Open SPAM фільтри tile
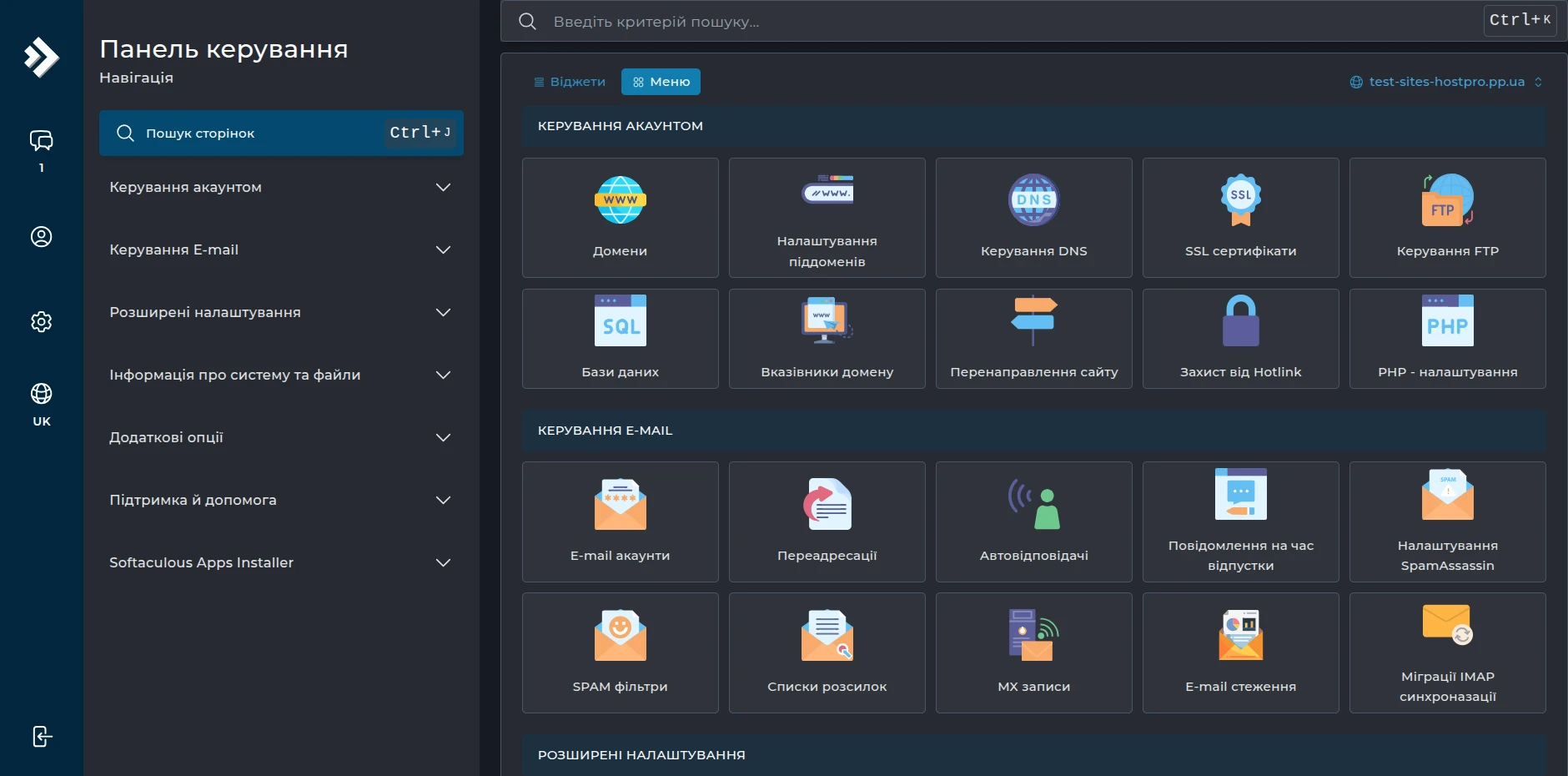1568x776 pixels. pyautogui.click(x=620, y=653)
